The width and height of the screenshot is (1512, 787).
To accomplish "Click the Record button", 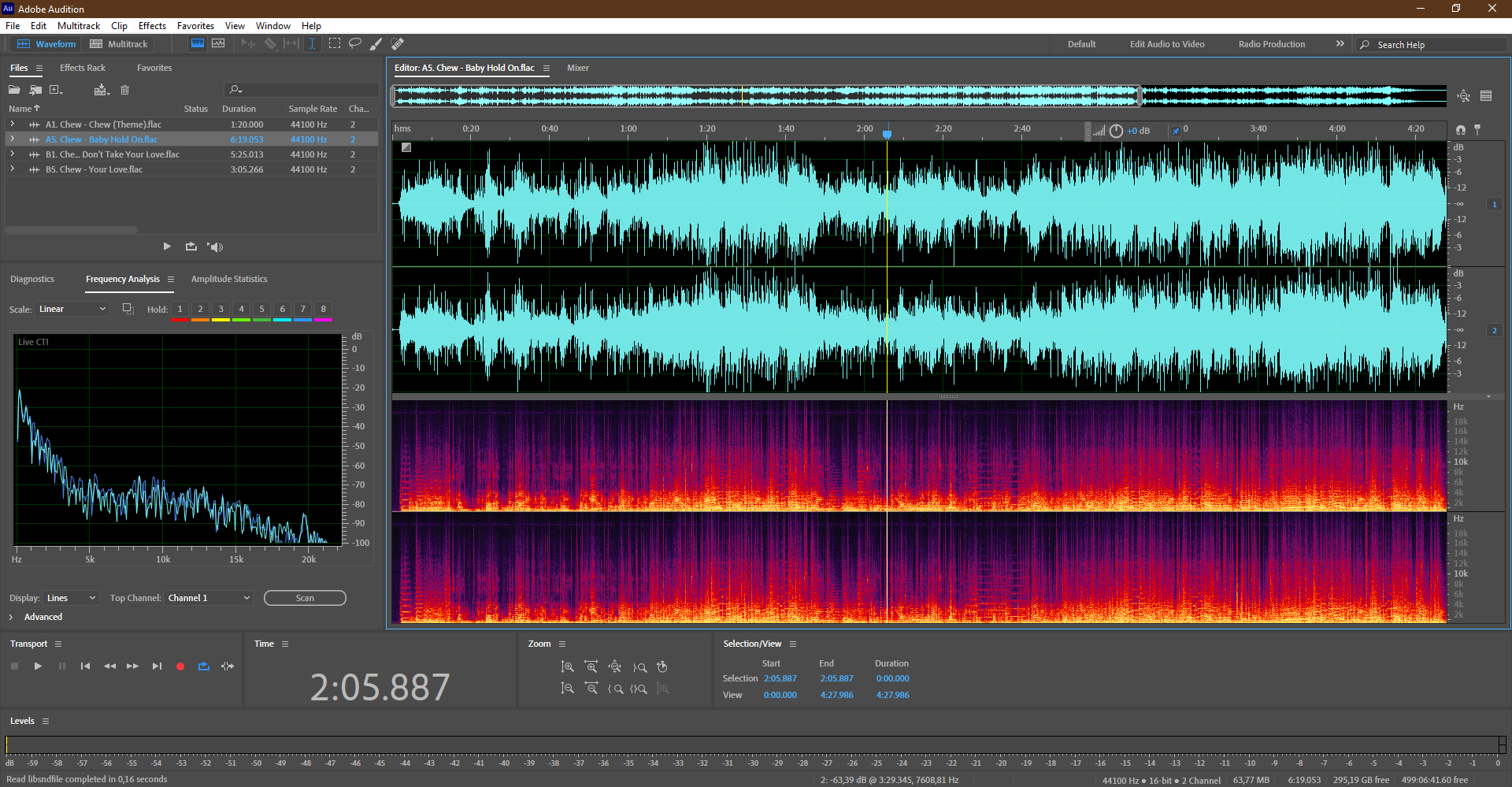I will [180, 666].
